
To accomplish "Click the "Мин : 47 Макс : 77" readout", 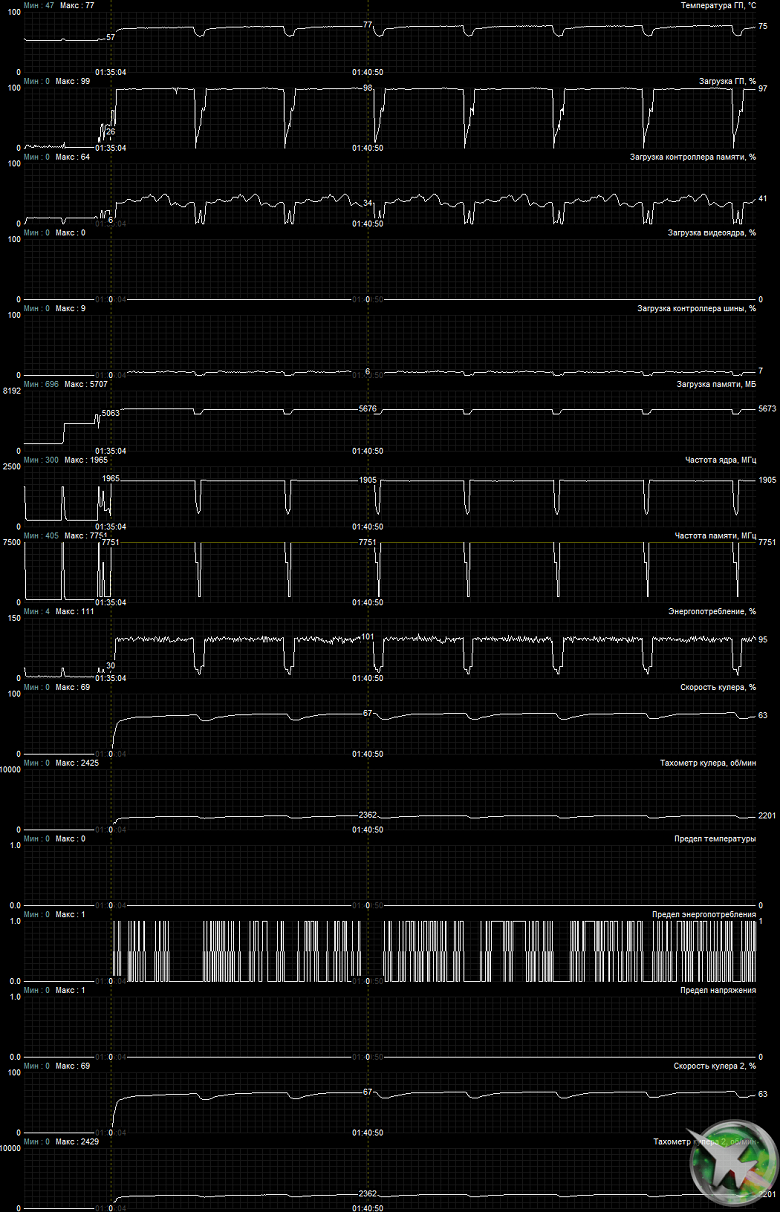I will pyautogui.click(x=59, y=5).
